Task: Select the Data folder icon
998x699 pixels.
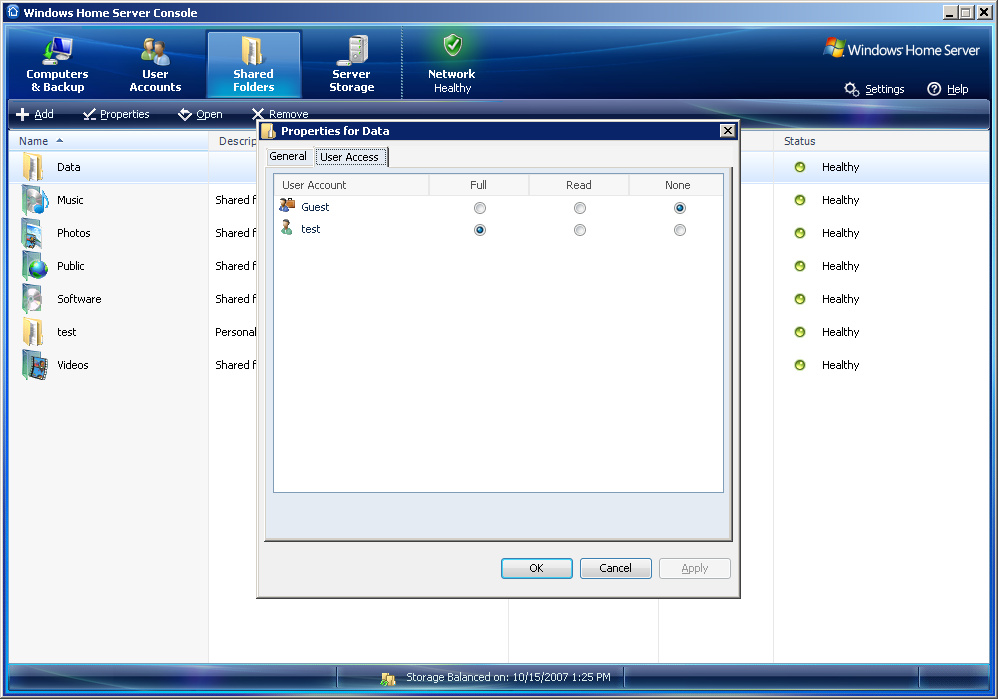Action: click(33, 167)
